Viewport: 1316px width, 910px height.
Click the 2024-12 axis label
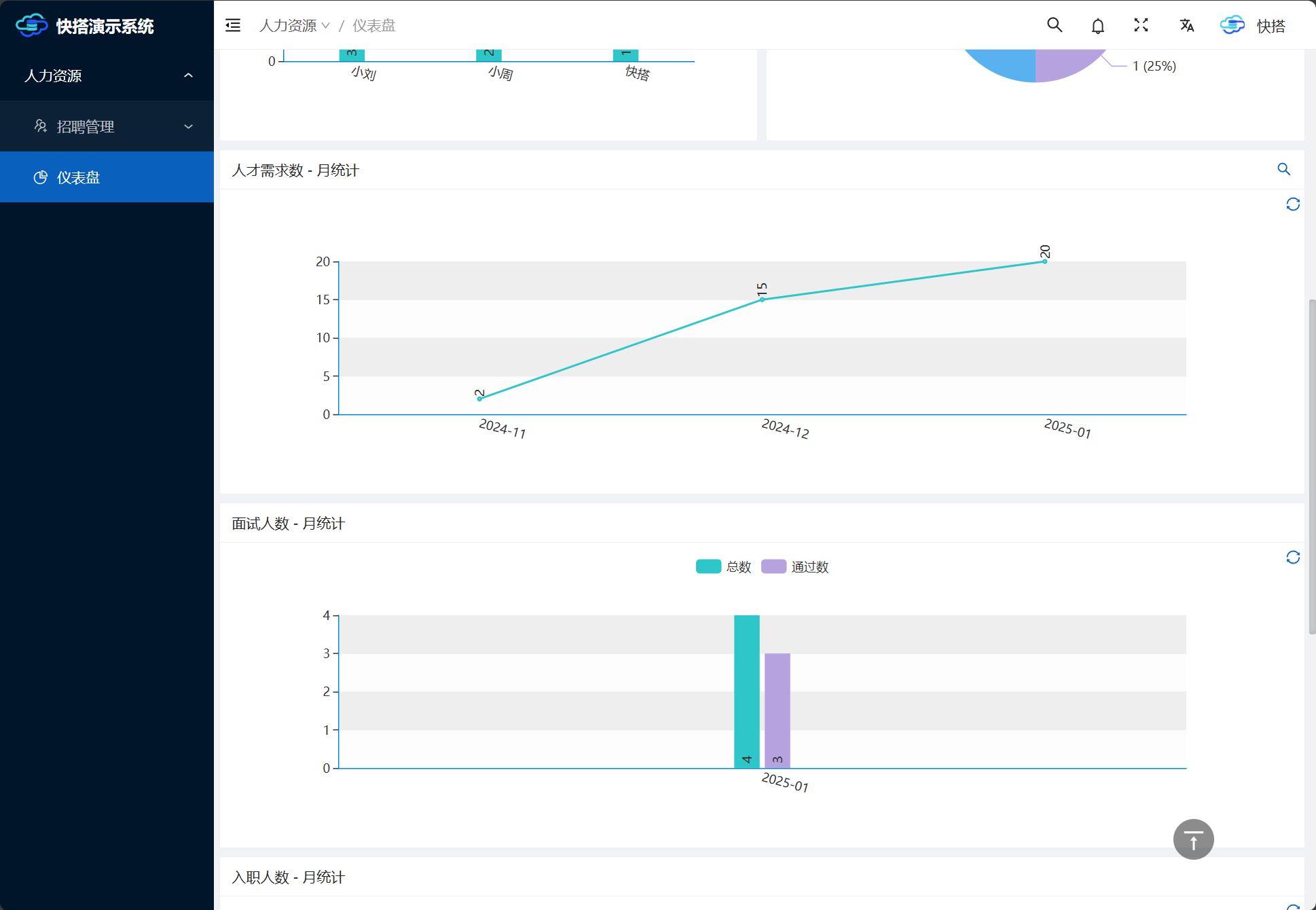tap(786, 429)
